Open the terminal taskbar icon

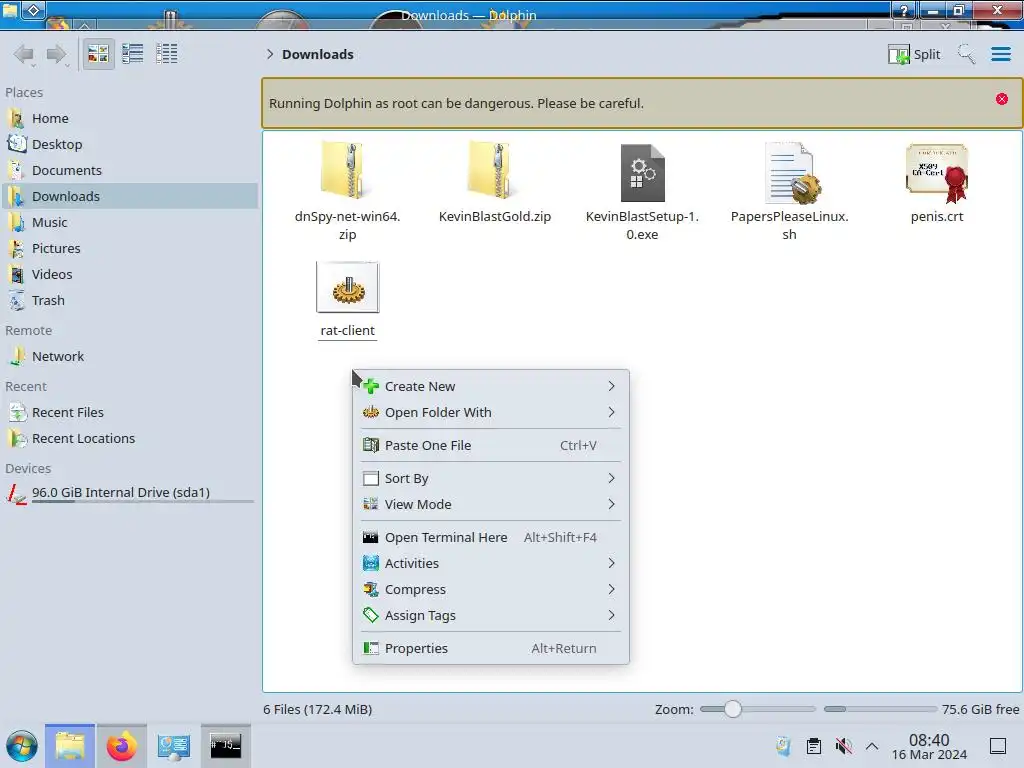coord(225,746)
